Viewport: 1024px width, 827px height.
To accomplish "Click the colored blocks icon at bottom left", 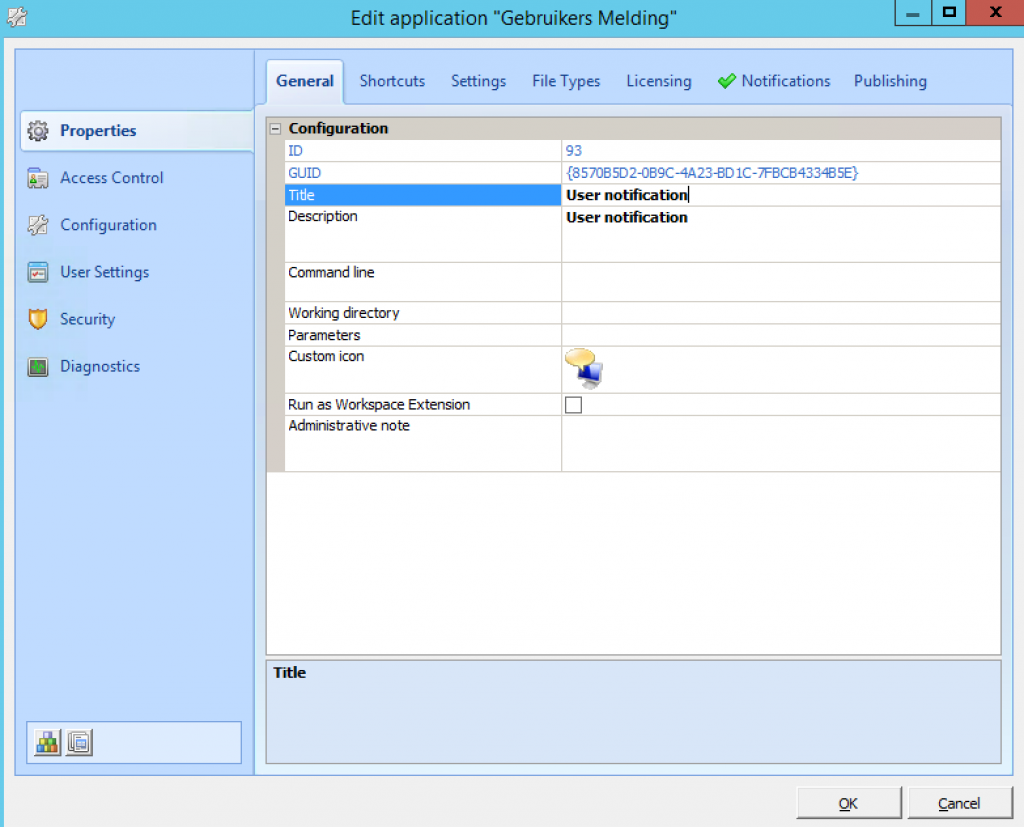I will coord(45,742).
